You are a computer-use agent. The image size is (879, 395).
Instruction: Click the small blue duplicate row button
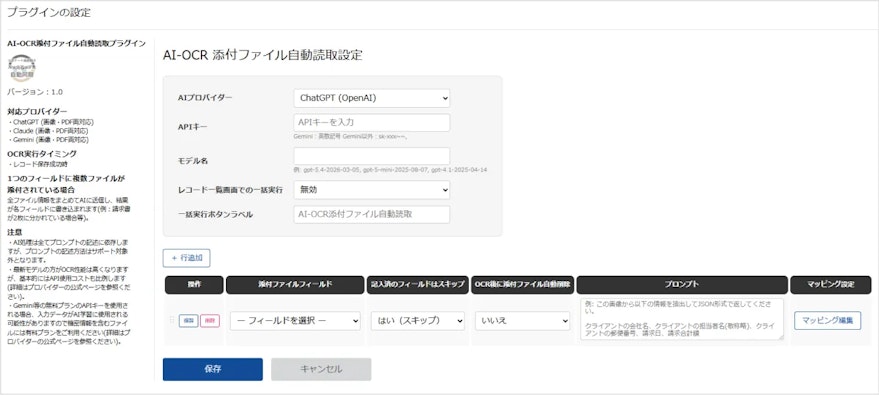[x=188, y=321]
